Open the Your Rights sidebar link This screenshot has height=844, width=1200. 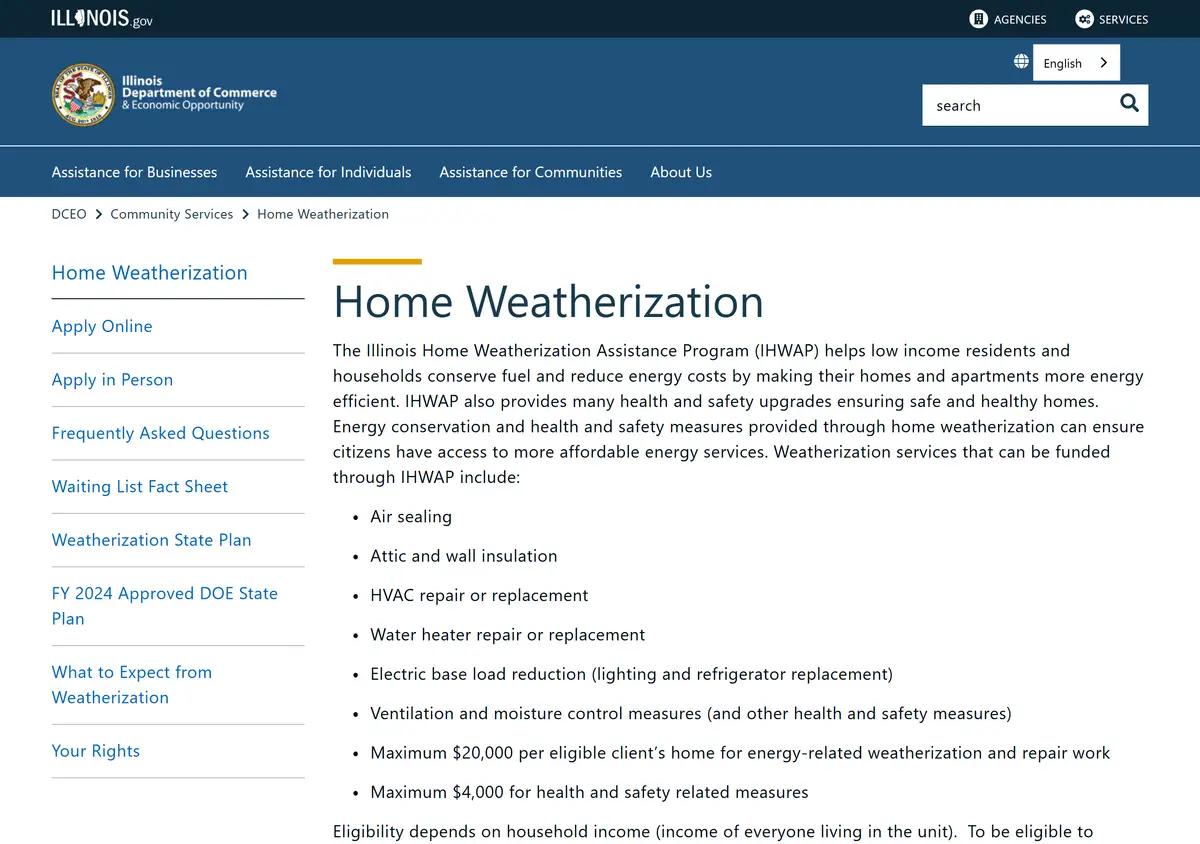pyautogui.click(x=95, y=751)
